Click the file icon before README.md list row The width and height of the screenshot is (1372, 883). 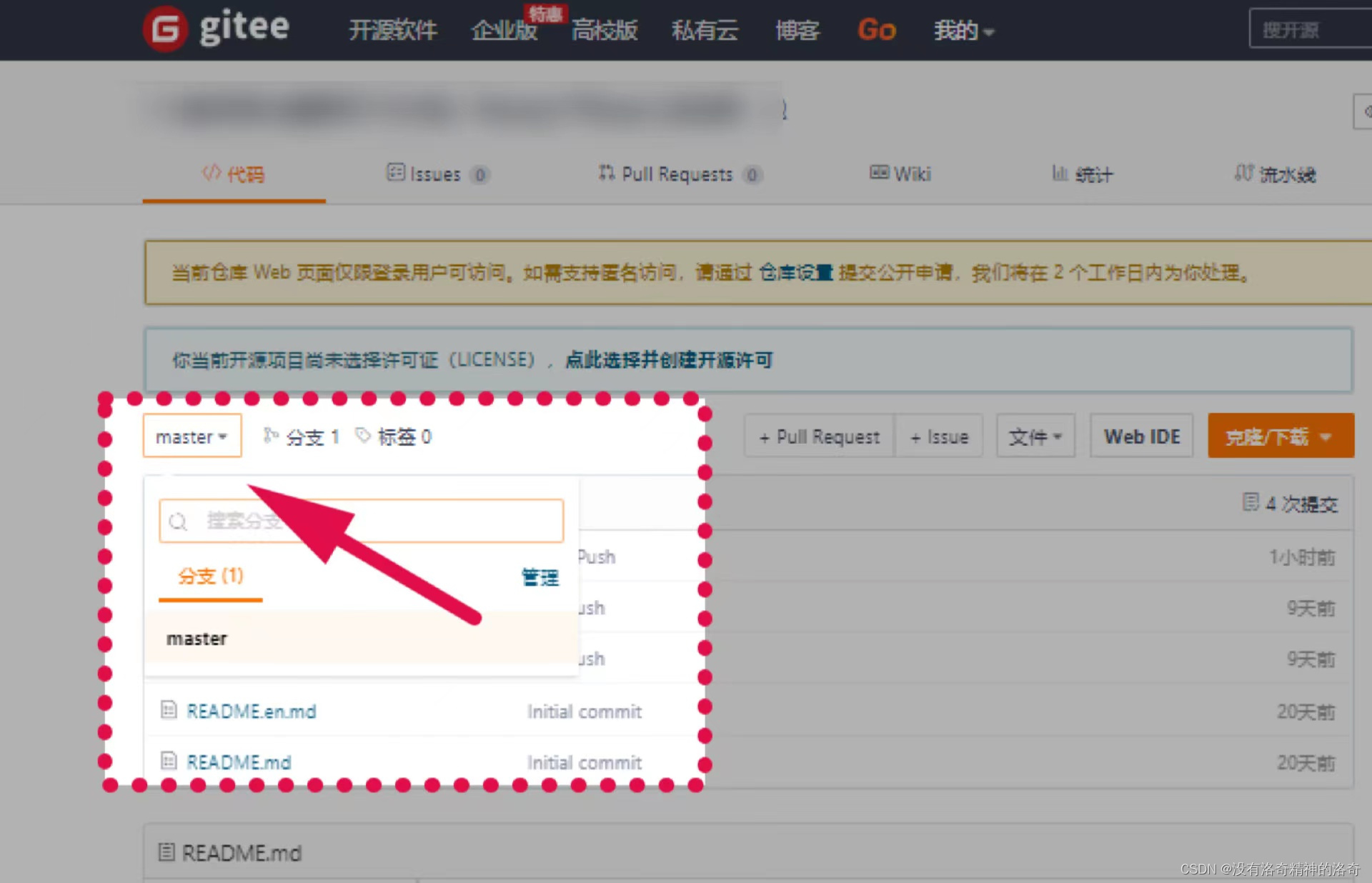point(169,761)
